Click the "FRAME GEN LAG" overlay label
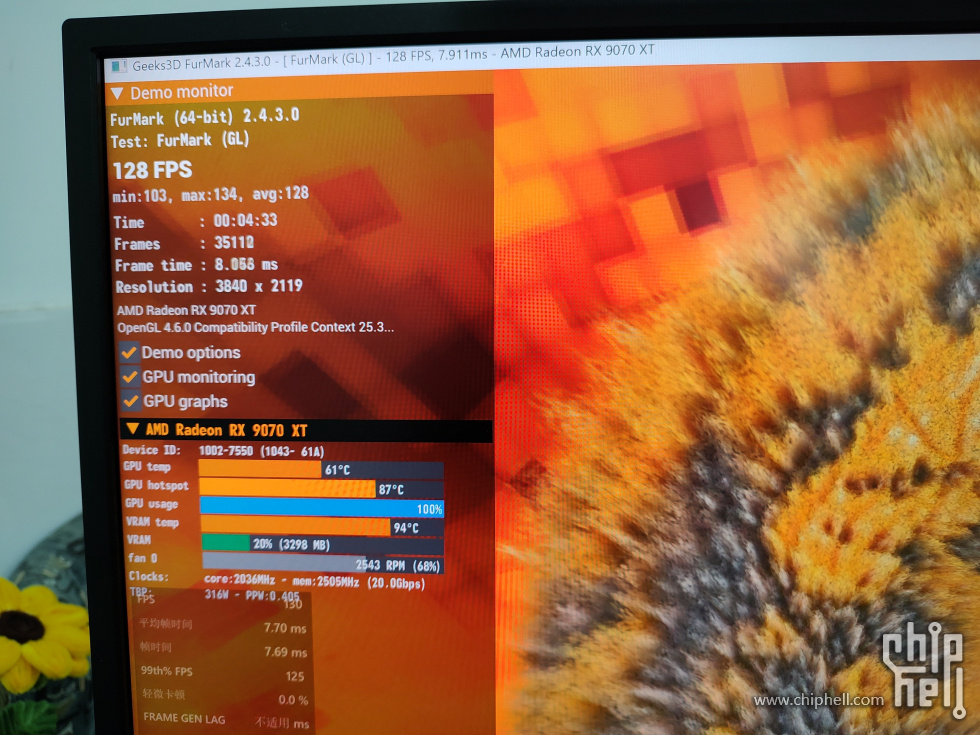This screenshot has width=980, height=735. pyautogui.click(x=184, y=718)
